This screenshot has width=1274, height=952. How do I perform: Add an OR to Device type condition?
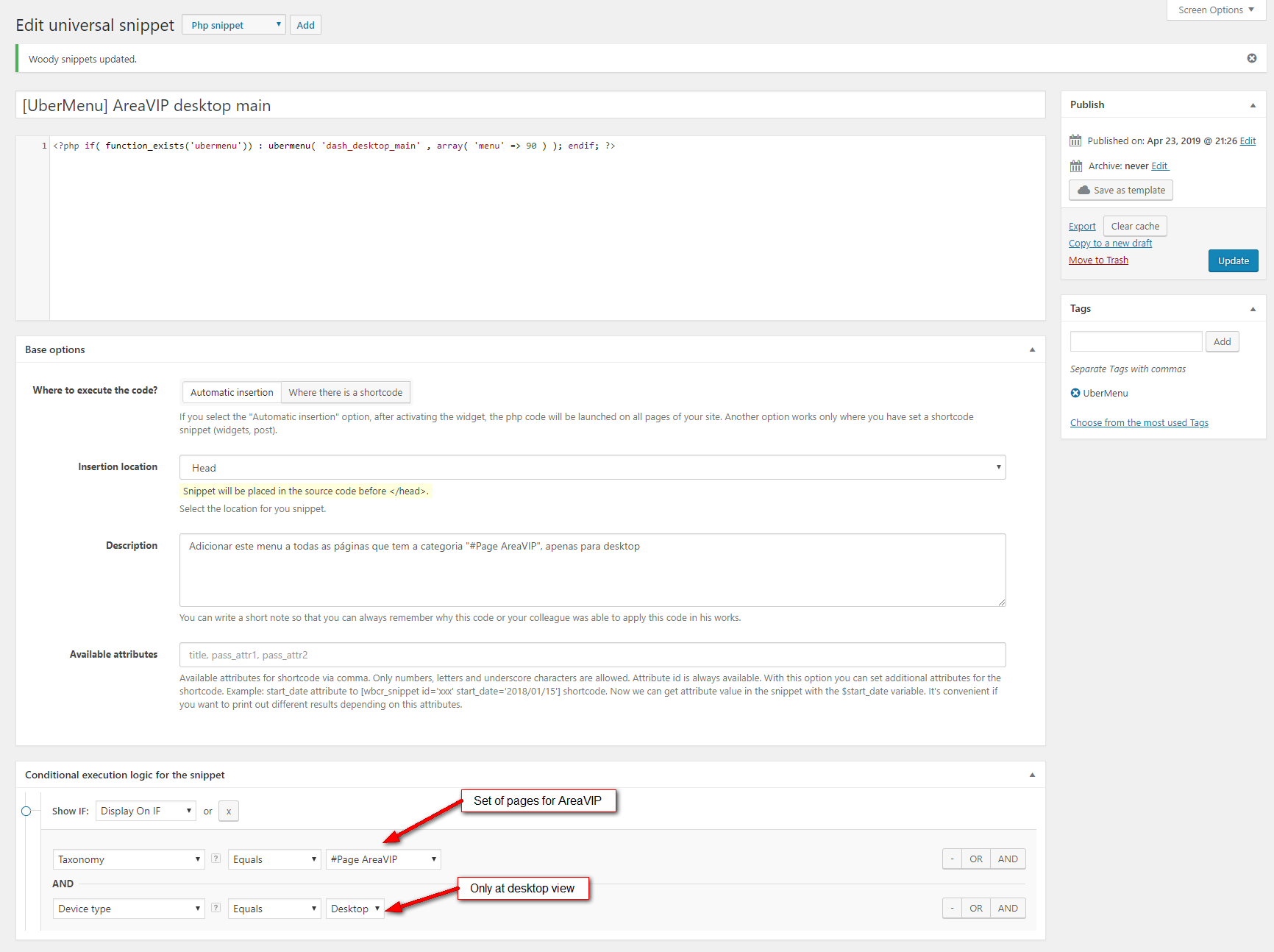pos(975,908)
